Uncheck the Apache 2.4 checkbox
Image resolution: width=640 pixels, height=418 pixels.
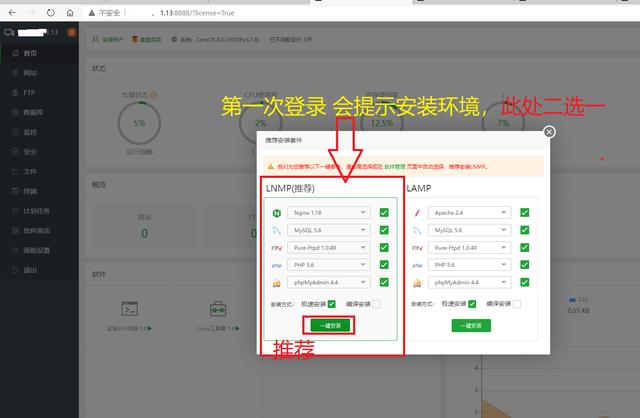tap(525, 212)
